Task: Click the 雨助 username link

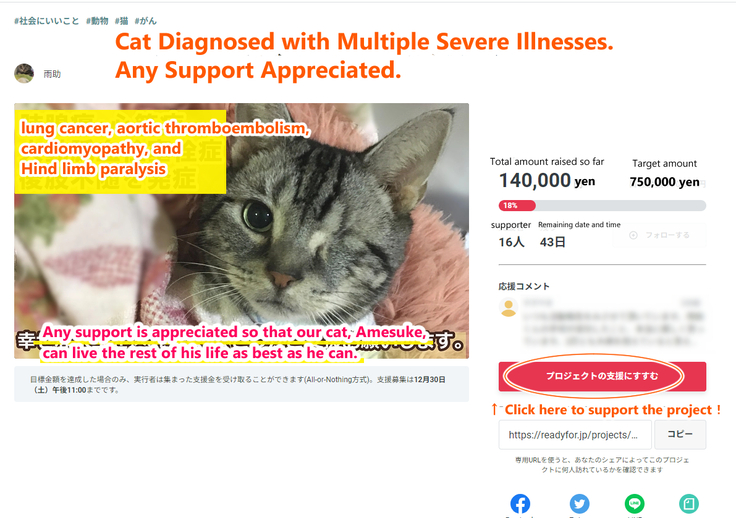Action: pos(52,74)
